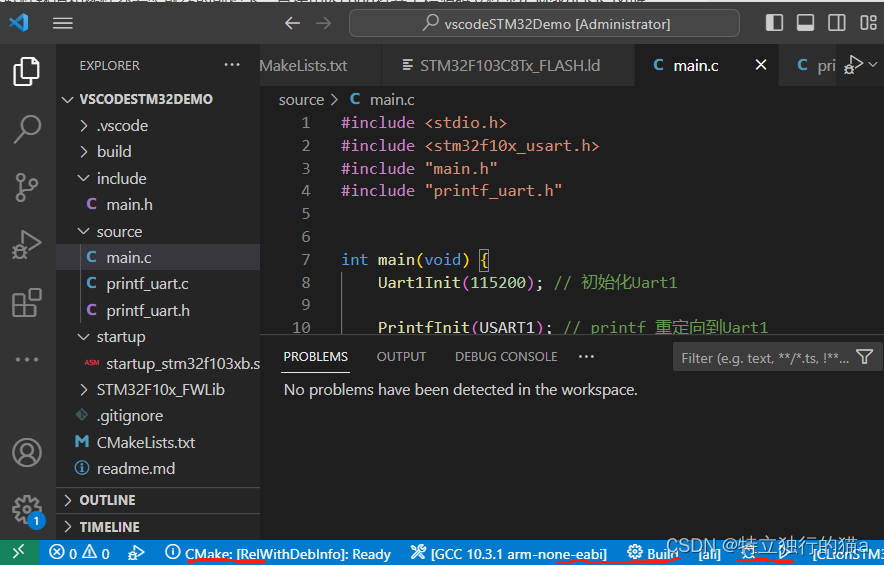Screen dimensions: 884x565
Task: Expand the OUTLINE section
Action: click(x=158, y=500)
